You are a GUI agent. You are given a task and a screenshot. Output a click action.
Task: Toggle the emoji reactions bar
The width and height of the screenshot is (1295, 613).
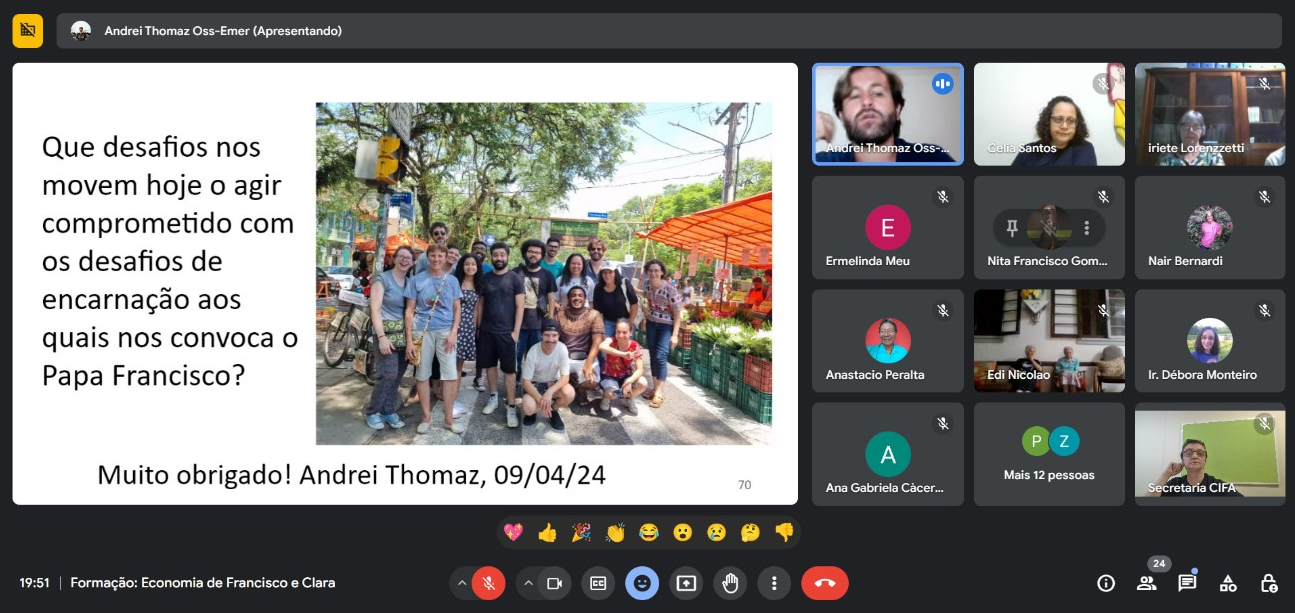642,583
